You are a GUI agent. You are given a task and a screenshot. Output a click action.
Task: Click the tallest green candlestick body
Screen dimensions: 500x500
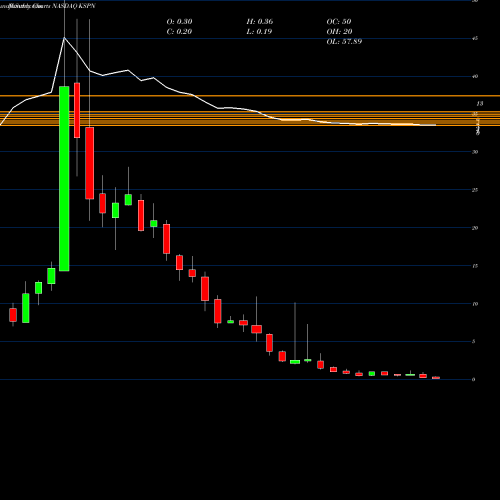click(64, 179)
